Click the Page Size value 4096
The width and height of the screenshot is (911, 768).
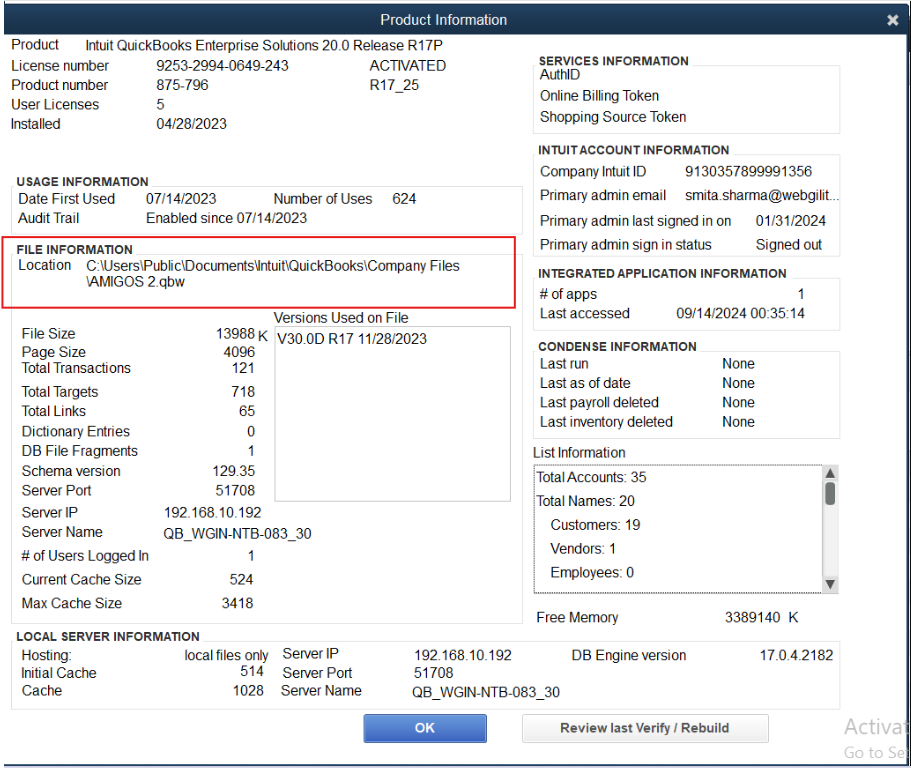[239, 352]
